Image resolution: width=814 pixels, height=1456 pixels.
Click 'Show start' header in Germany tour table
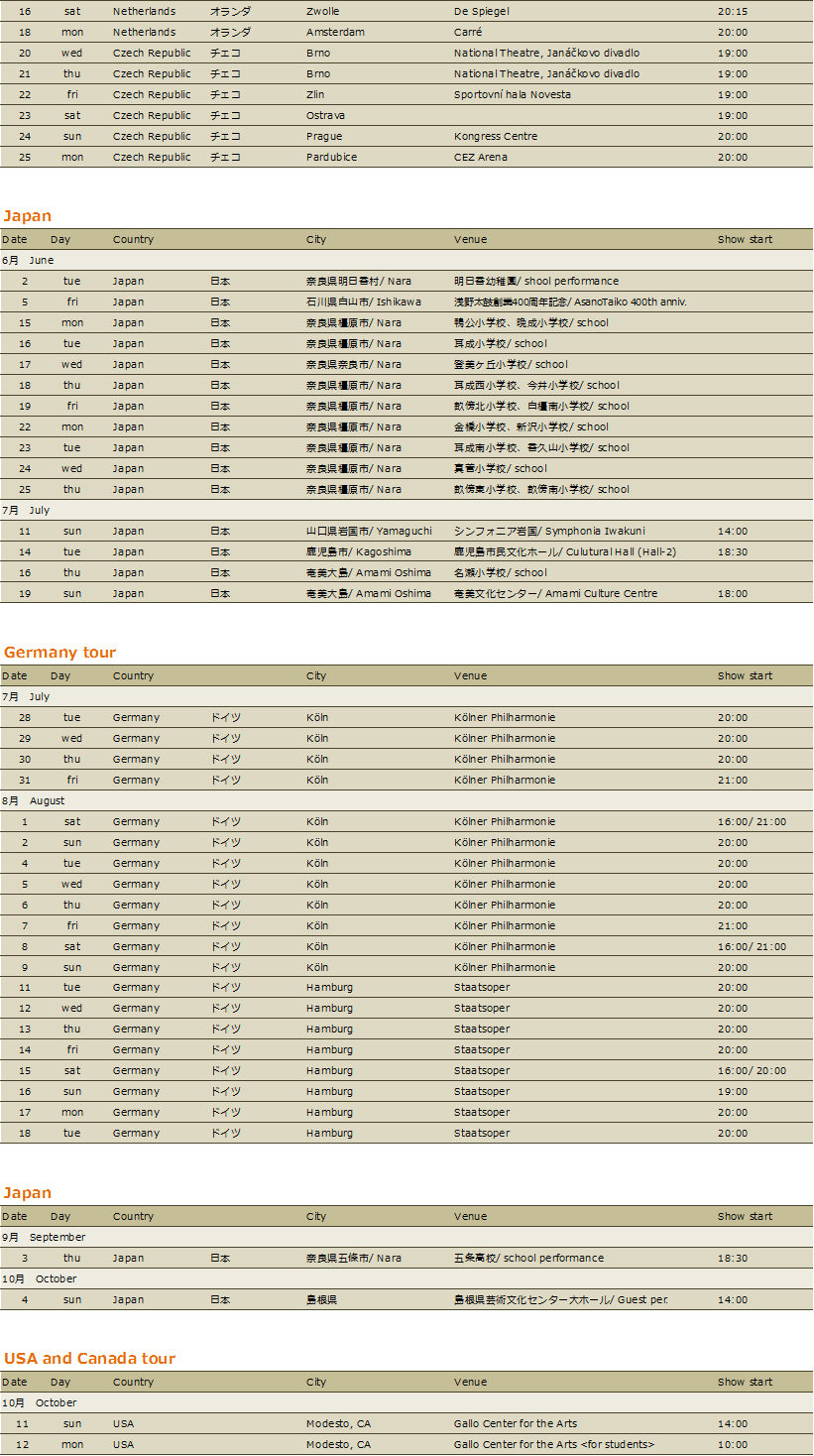(745, 675)
